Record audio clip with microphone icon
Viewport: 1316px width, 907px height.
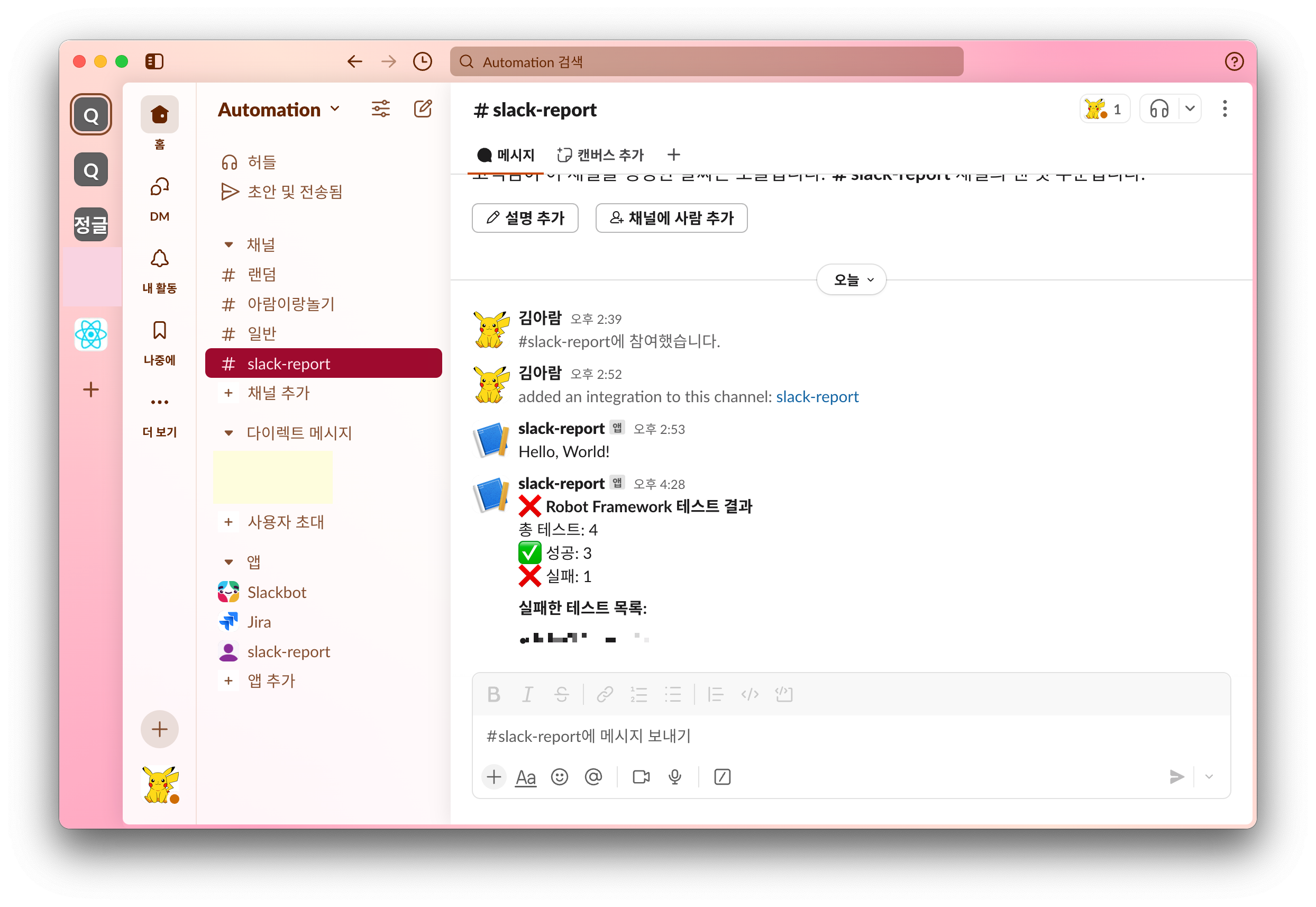pyautogui.click(x=675, y=777)
